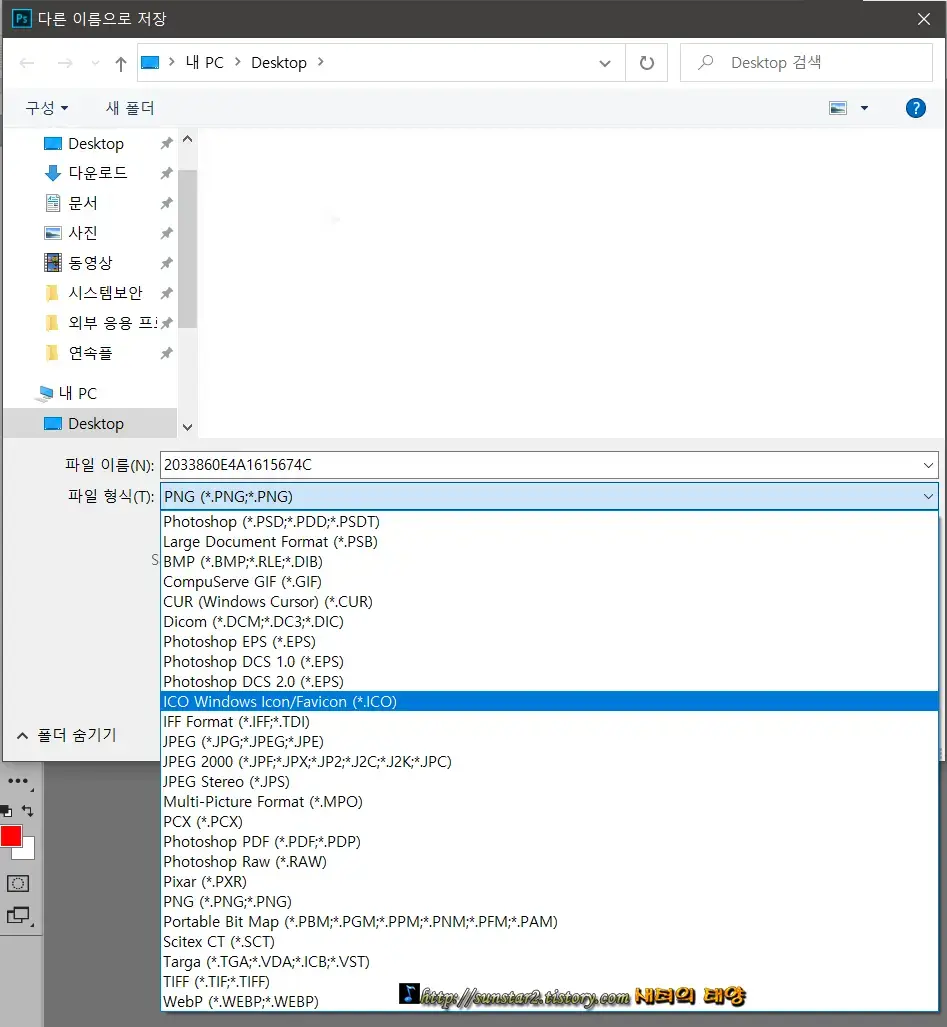Choose Dicom format option

click(549, 622)
